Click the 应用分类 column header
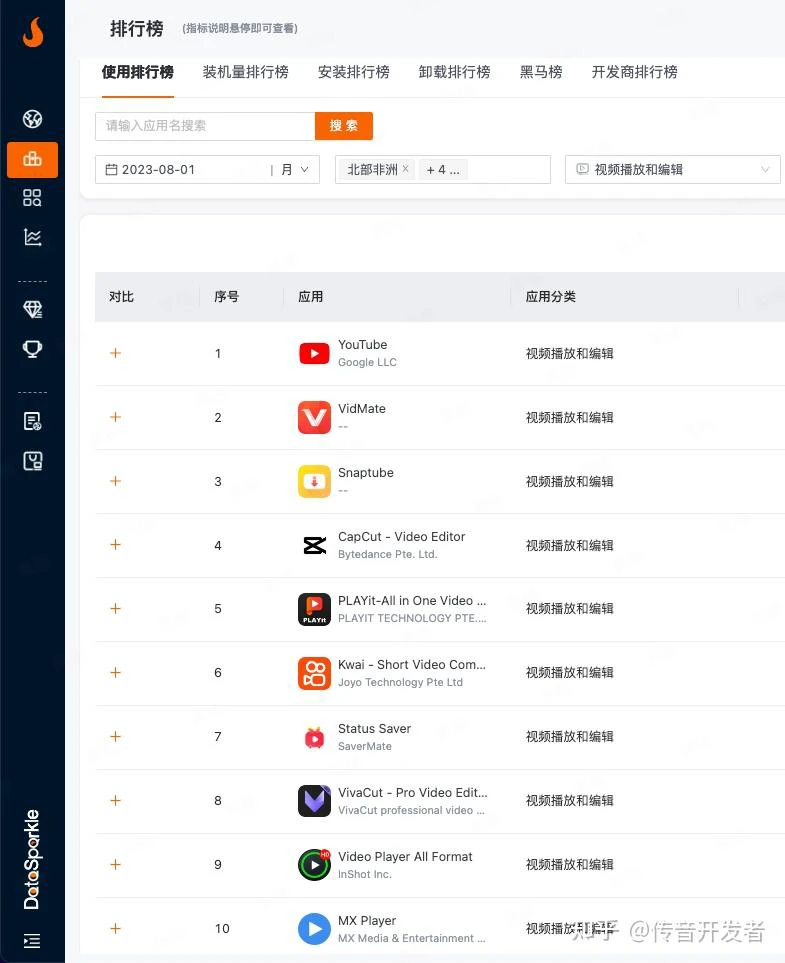 pos(551,297)
